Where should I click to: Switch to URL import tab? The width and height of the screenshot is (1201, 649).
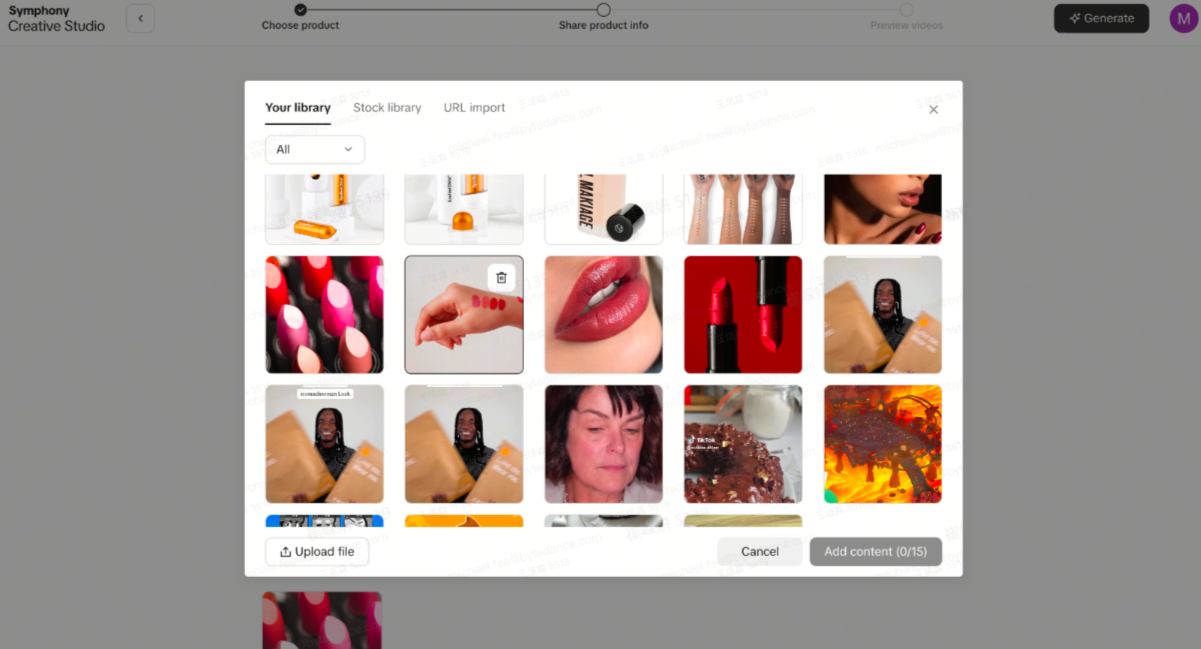tap(474, 108)
